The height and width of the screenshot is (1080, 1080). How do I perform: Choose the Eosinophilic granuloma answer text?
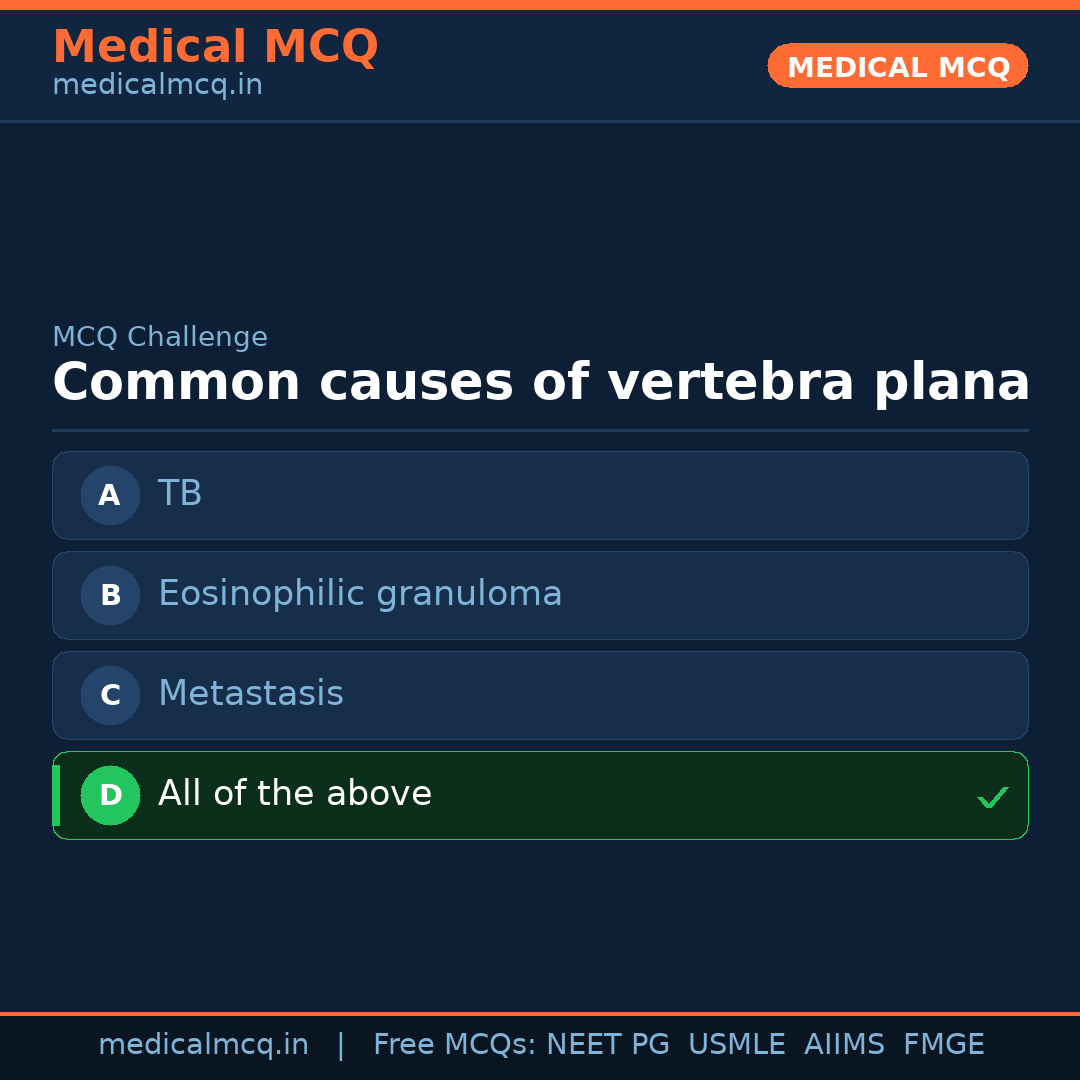pos(360,594)
